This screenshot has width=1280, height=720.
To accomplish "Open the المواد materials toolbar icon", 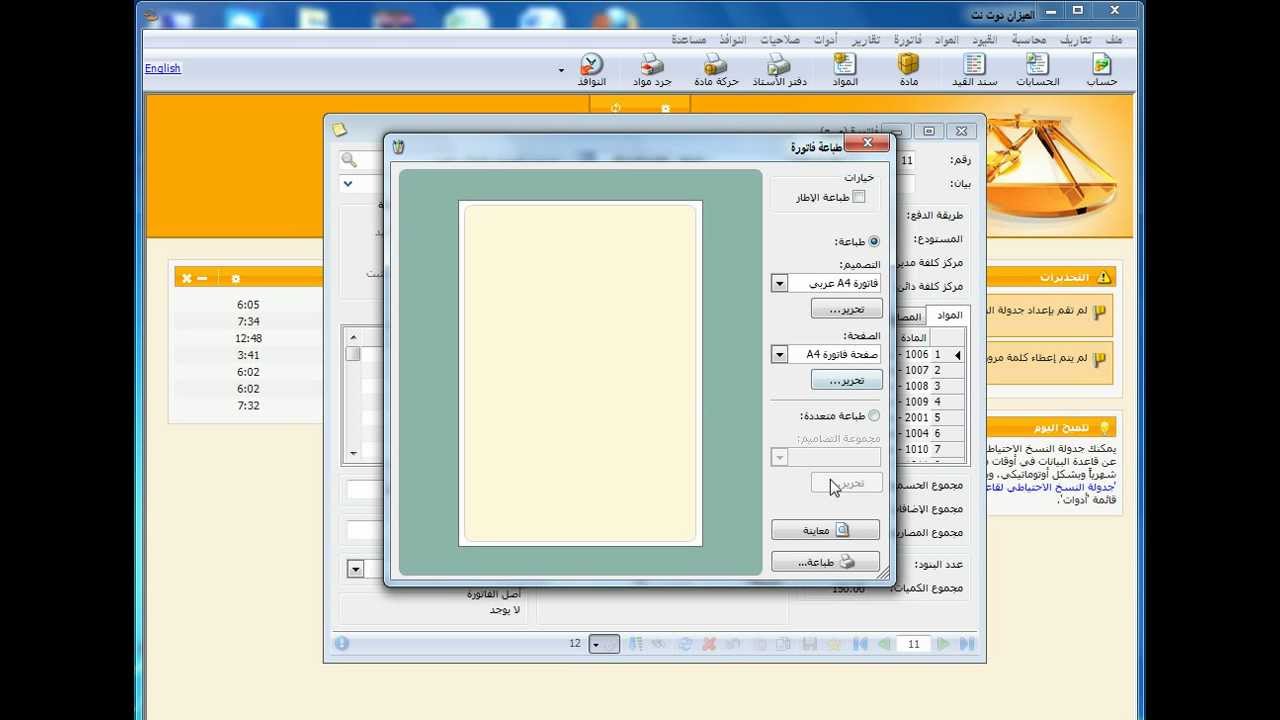I will [845, 70].
